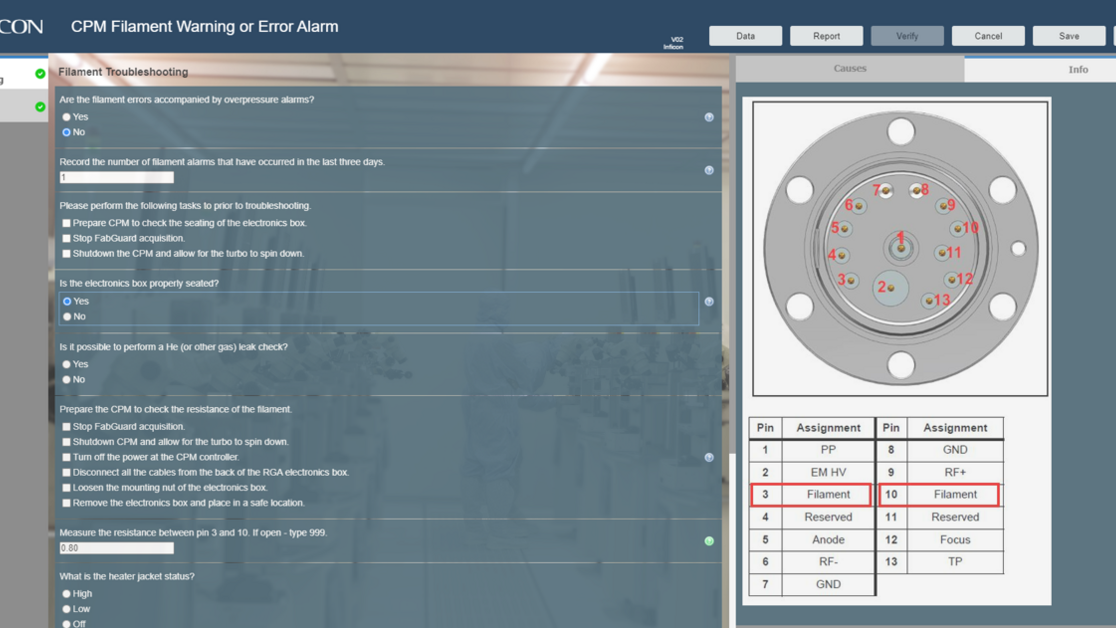Open the Report button

(x=826, y=36)
